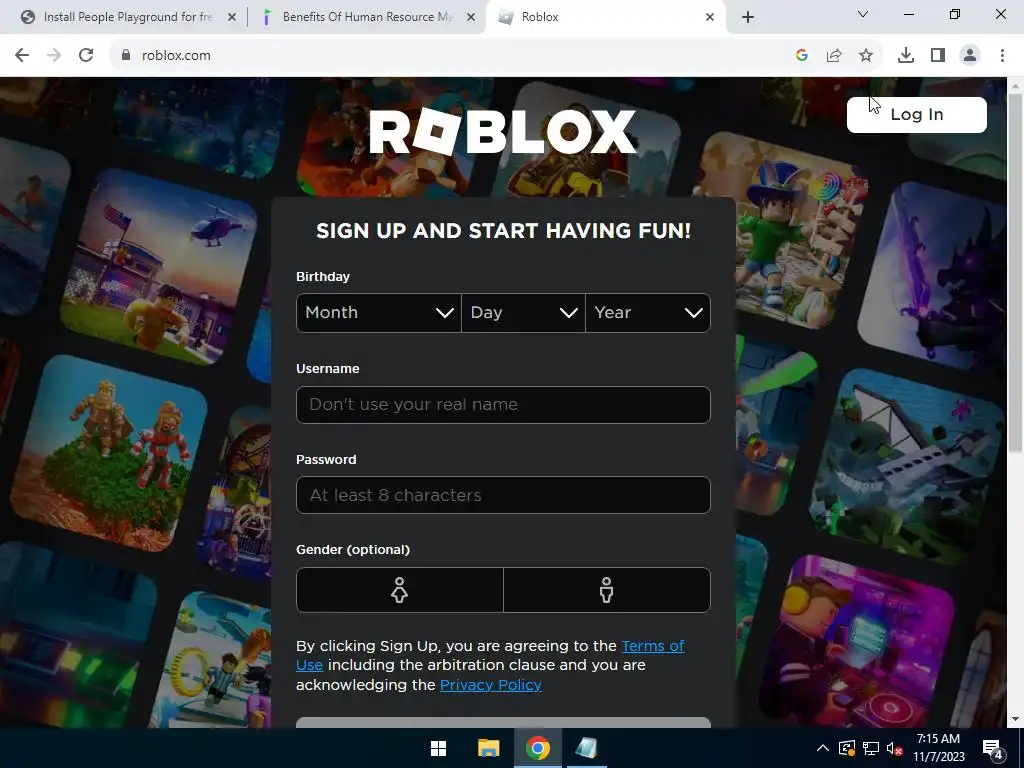Open File Explorer from taskbar
Viewport: 1024px width, 768px height.
488,748
